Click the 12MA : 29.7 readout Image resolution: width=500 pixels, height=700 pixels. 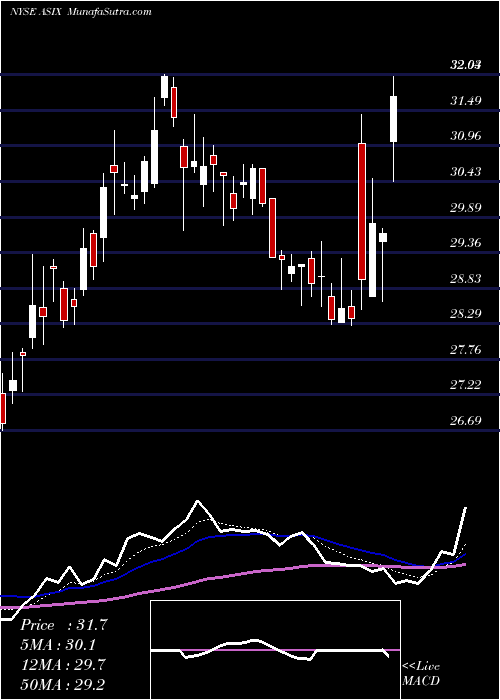coord(63,664)
